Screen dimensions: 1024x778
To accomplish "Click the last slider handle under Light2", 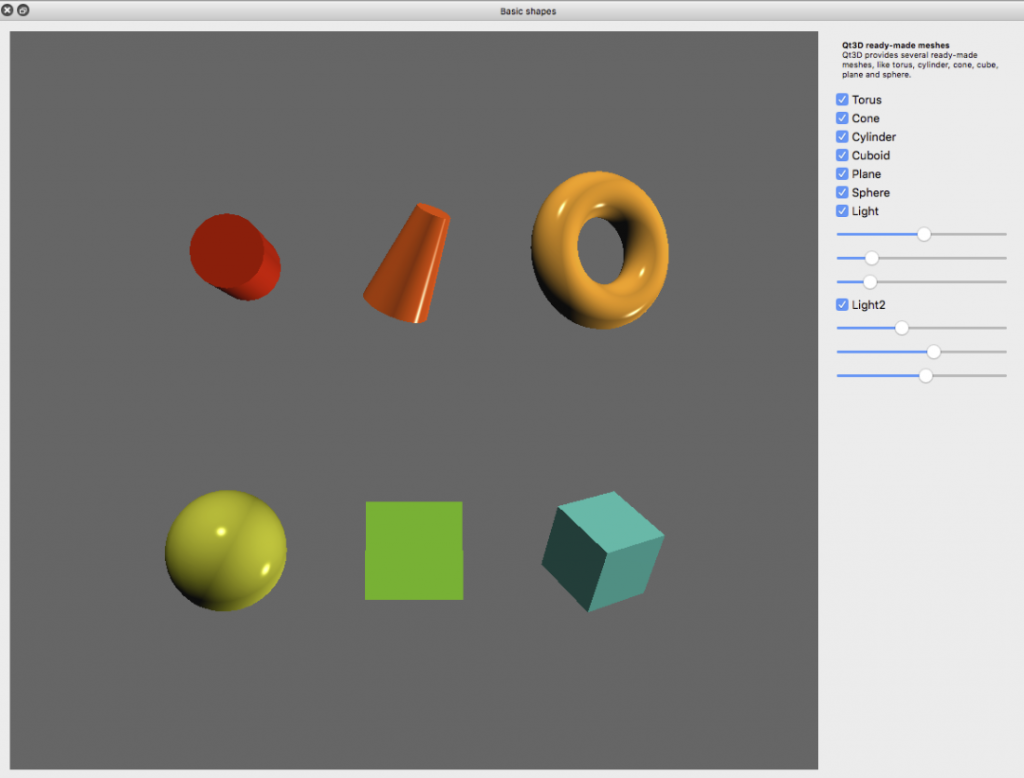I will (x=926, y=376).
